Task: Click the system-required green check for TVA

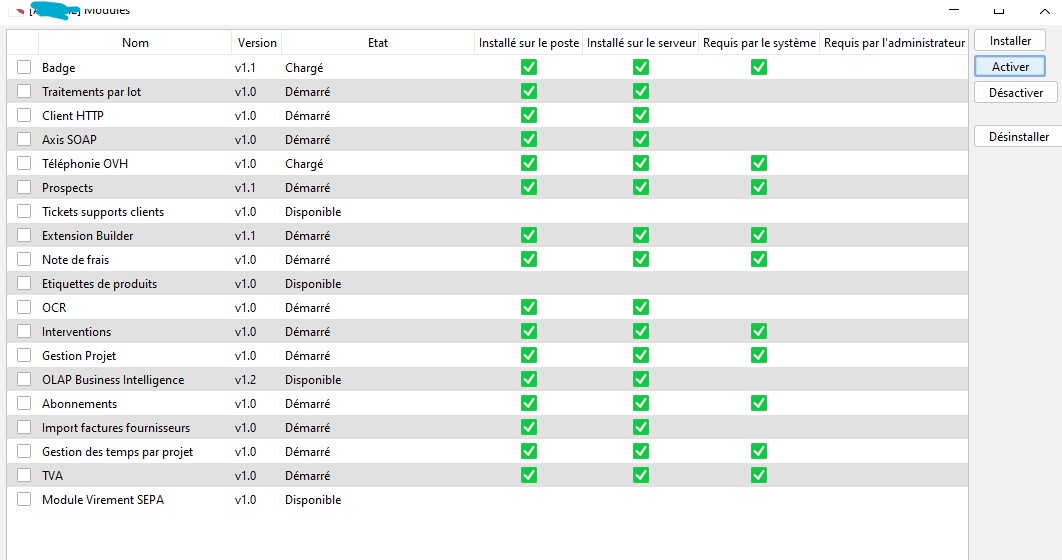Action: [759, 475]
